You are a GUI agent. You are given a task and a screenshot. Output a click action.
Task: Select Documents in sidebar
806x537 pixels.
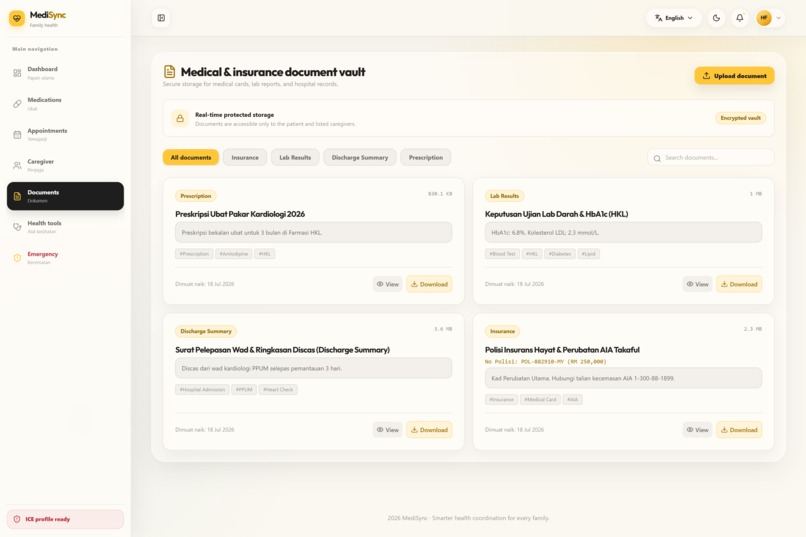click(x=65, y=196)
